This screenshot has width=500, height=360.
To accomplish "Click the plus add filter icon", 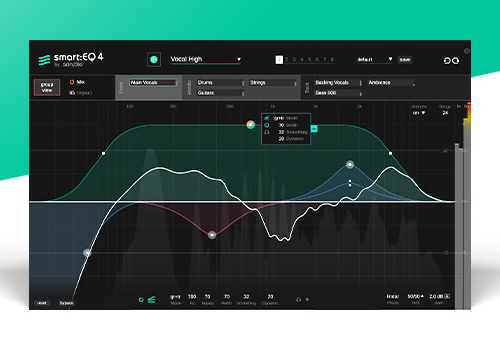I will coord(307,300).
